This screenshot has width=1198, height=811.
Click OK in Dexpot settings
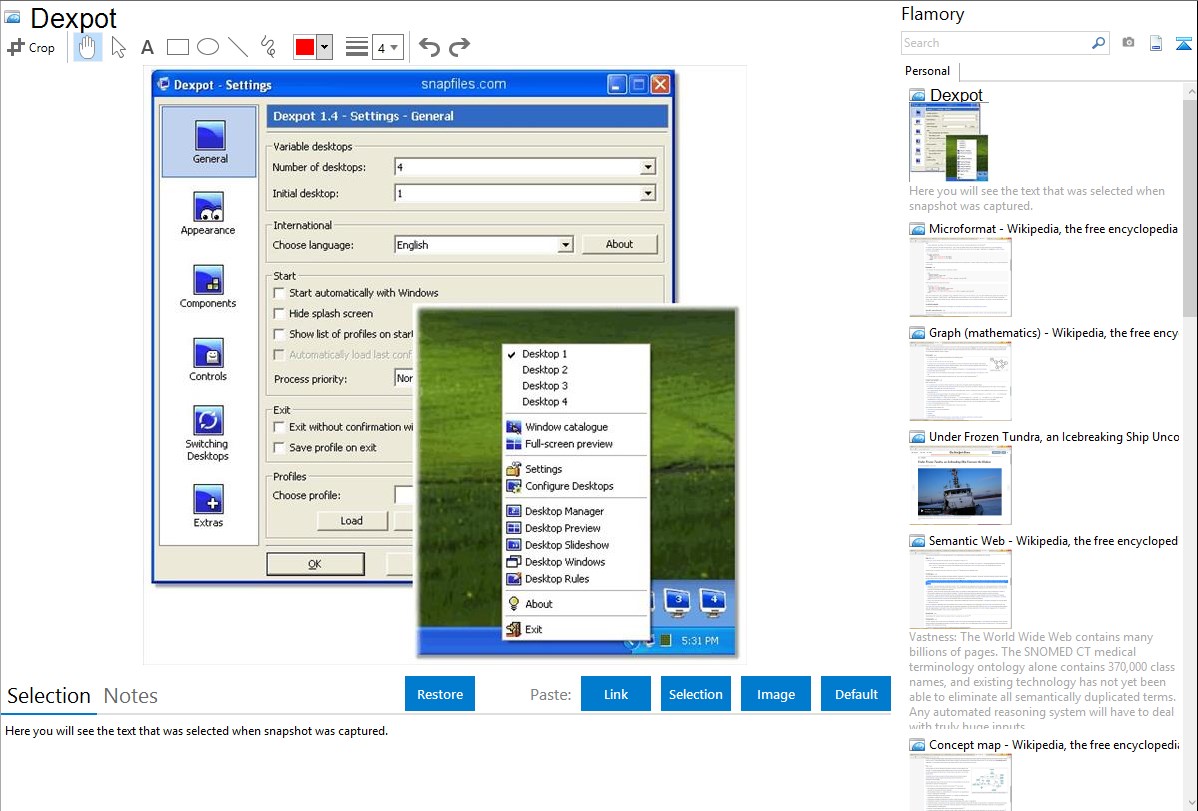click(315, 564)
